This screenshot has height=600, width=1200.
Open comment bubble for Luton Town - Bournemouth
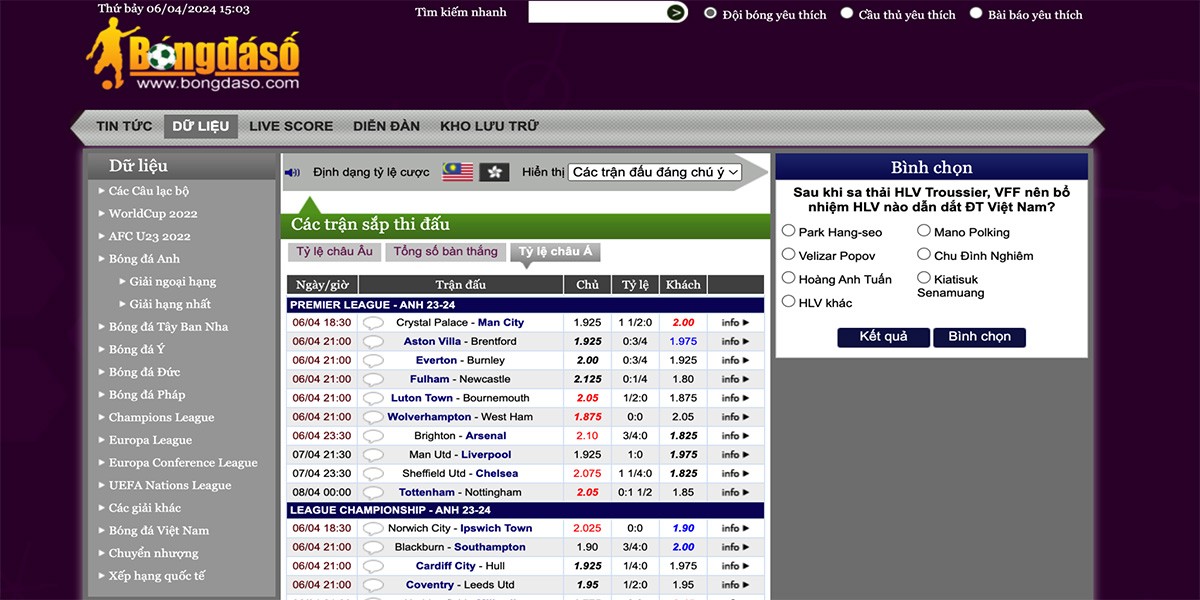373,398
